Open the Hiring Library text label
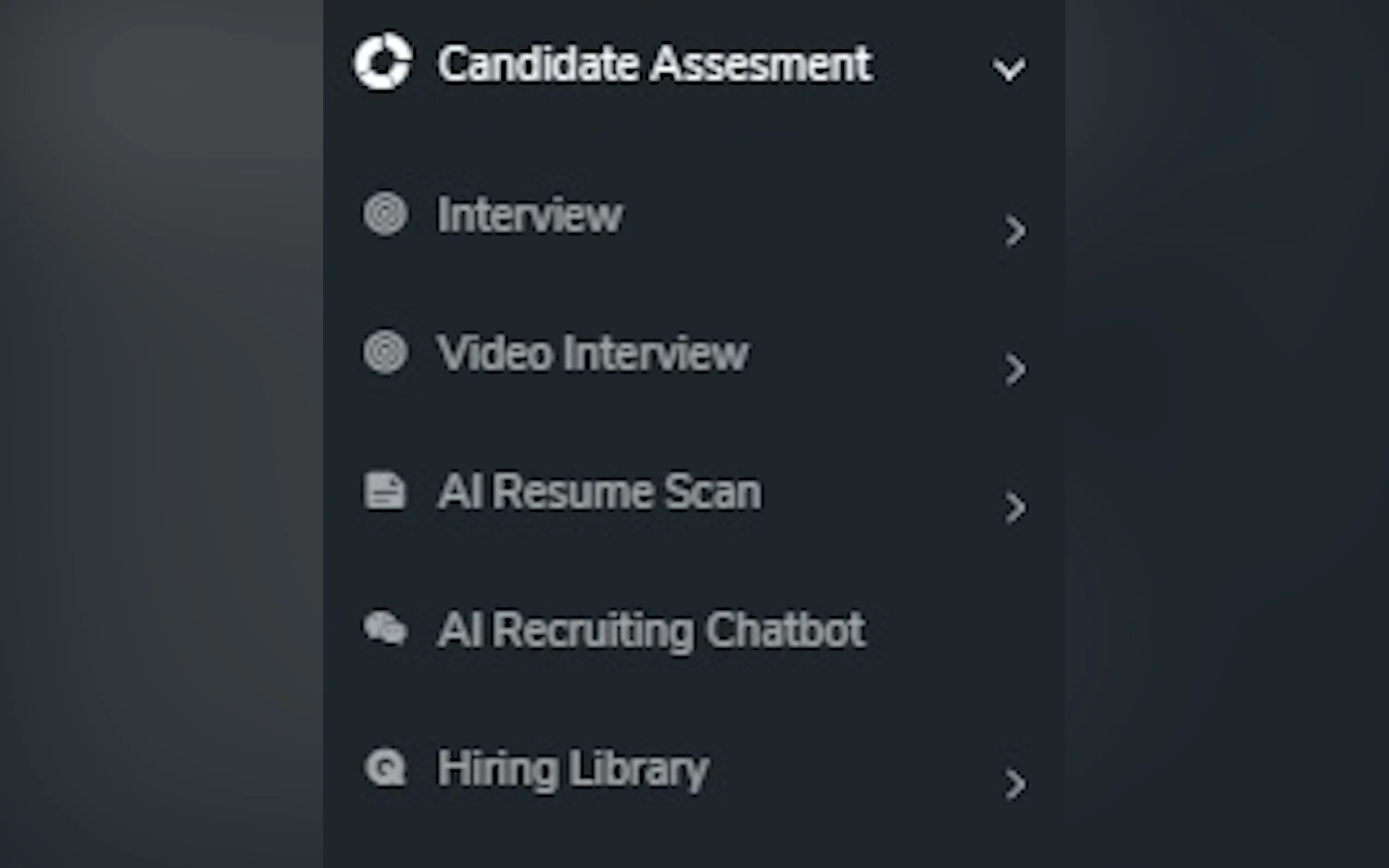1389x868 pixels. 573,769
